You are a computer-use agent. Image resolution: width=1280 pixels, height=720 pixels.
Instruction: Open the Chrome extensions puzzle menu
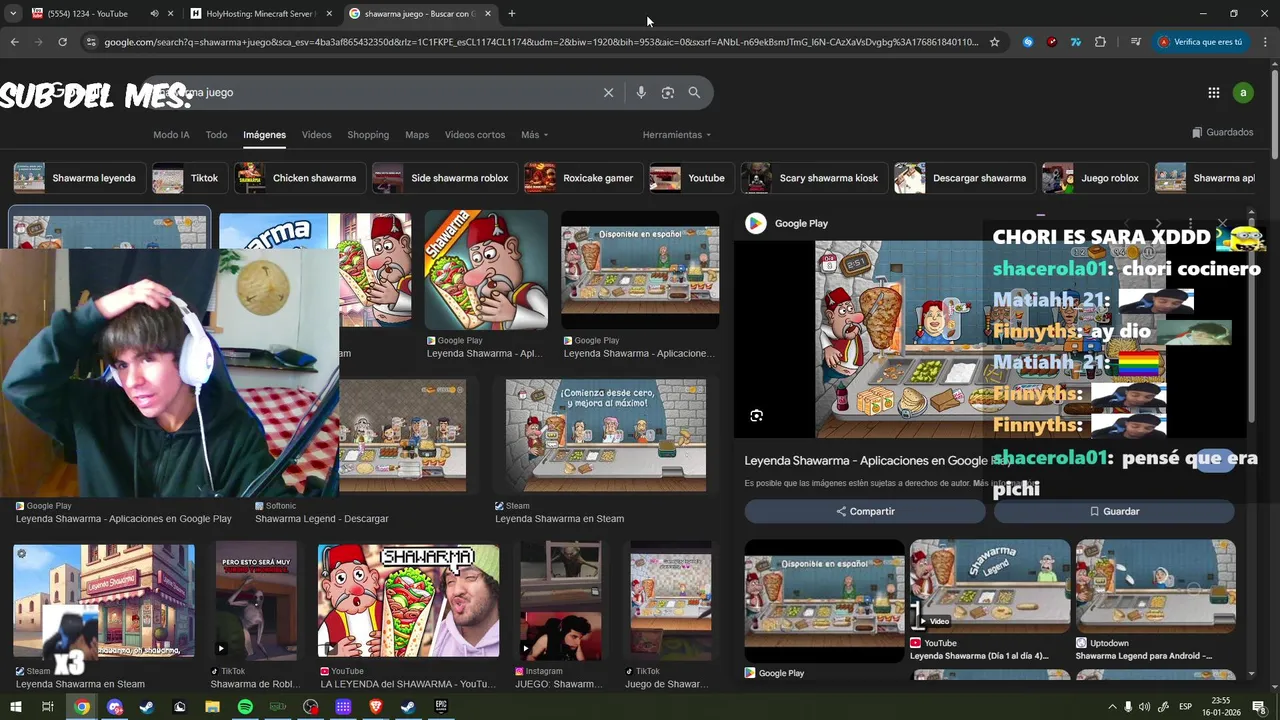point(1100,42)
